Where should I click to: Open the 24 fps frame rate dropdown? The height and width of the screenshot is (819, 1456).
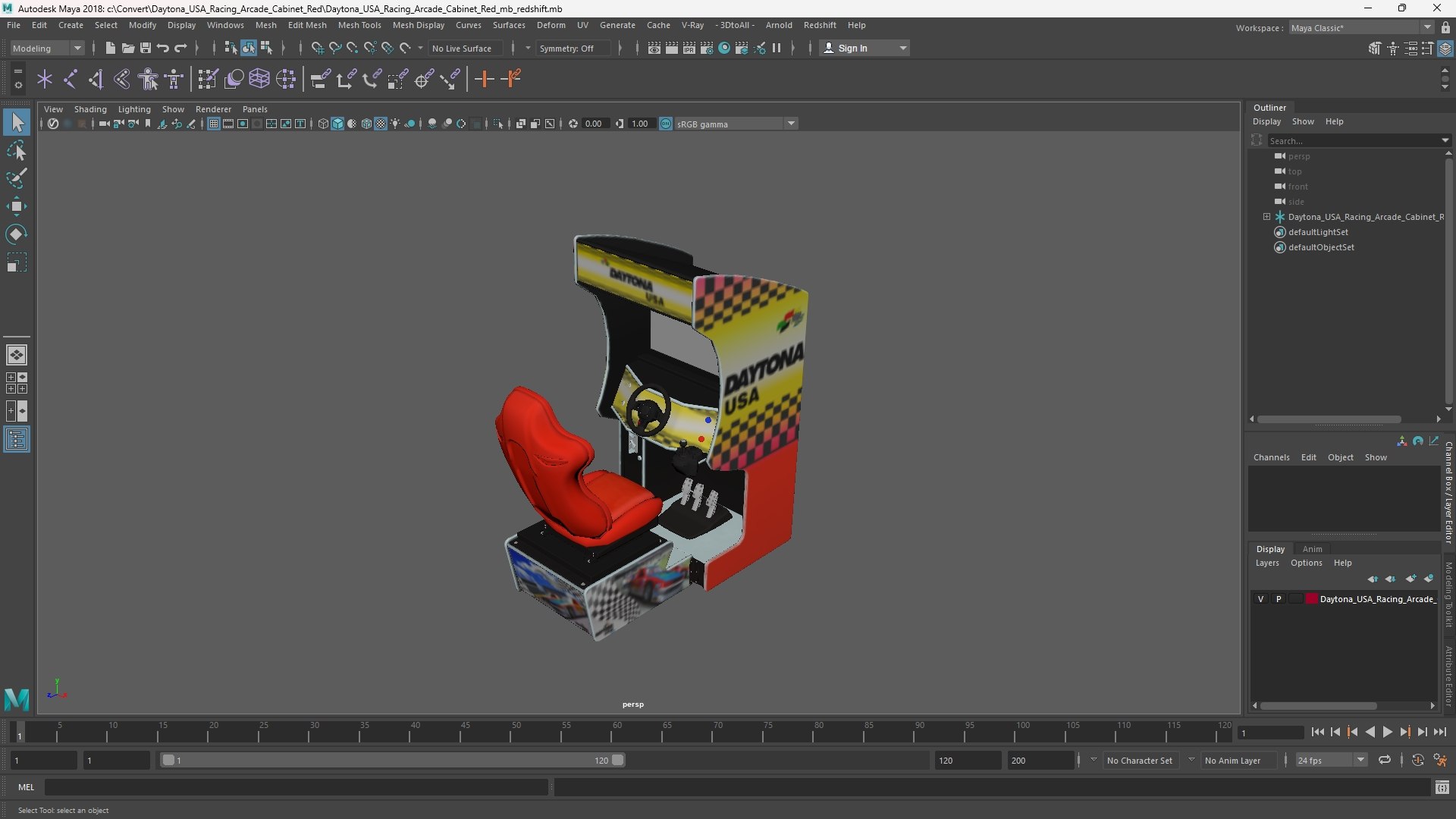tap(1331, 760)
